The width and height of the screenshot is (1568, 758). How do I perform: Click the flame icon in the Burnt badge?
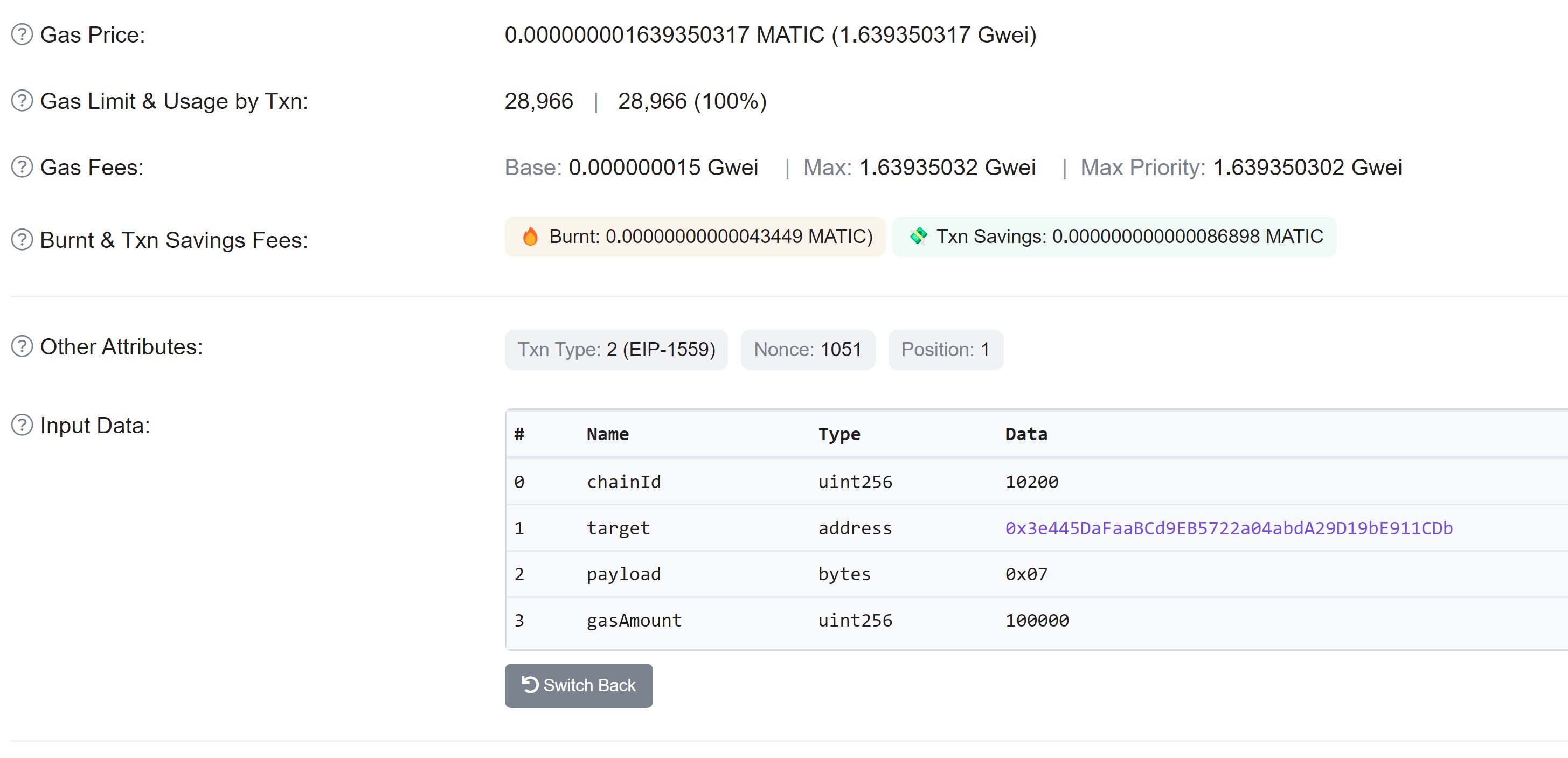point(530,236)
